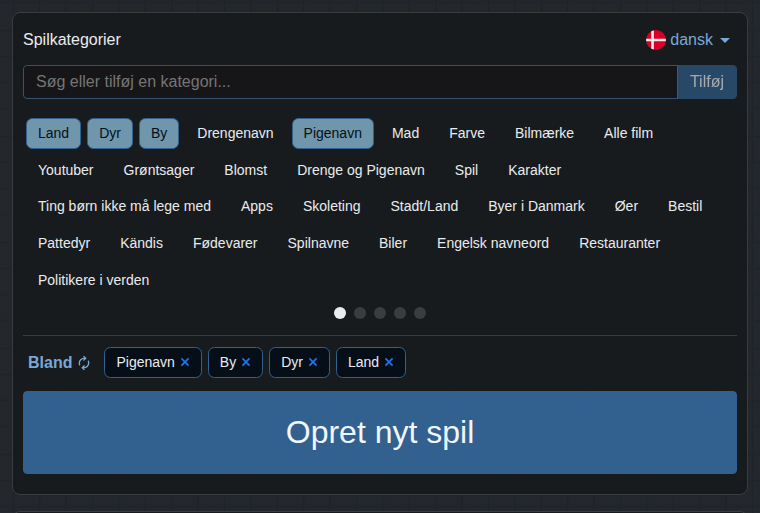This screenshot has width=760, height=513.
Task: Select the Engelsk navneord category
Action: (x=493, y=243)
